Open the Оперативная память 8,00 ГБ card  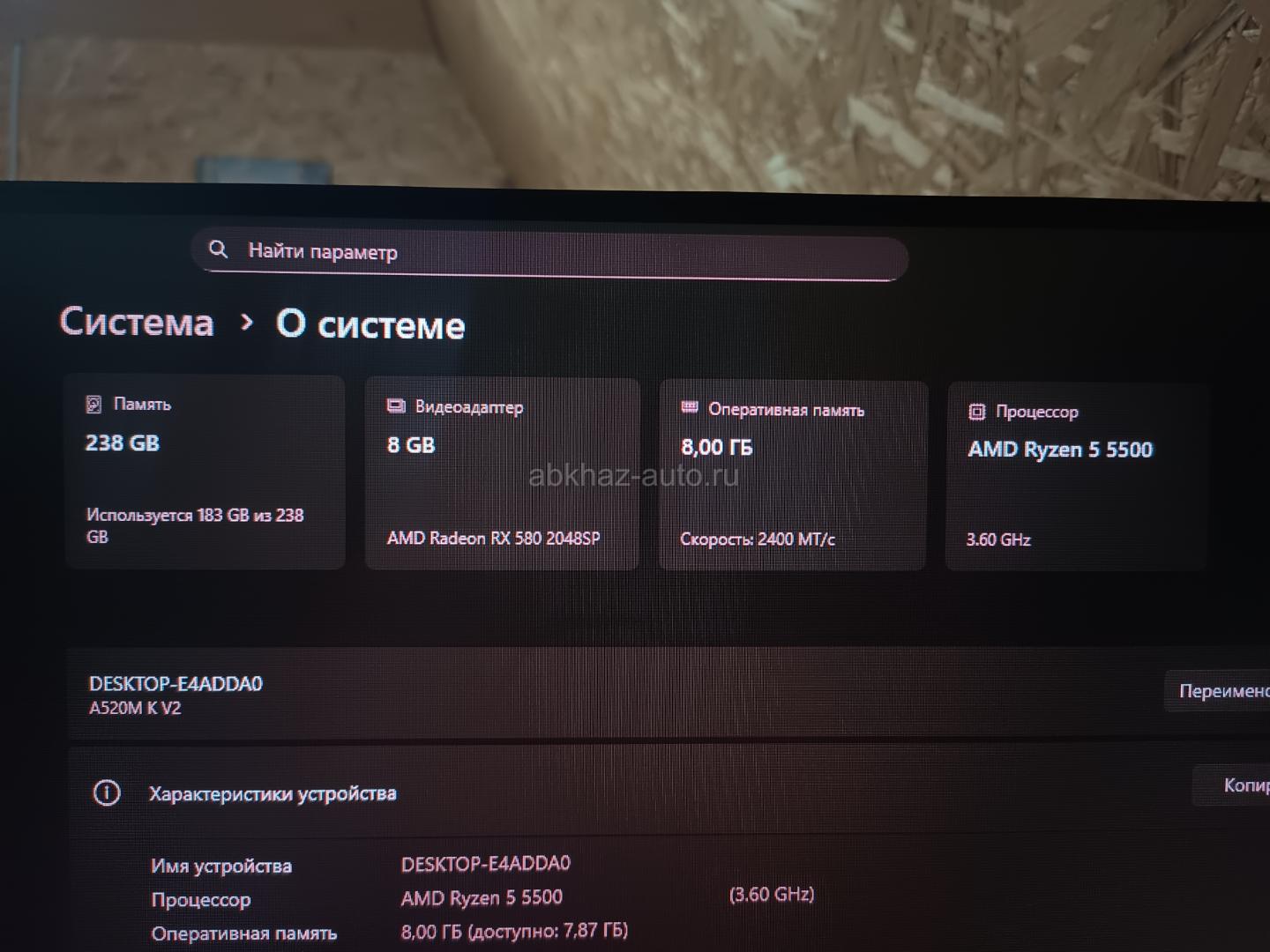(x=793, y=476)
